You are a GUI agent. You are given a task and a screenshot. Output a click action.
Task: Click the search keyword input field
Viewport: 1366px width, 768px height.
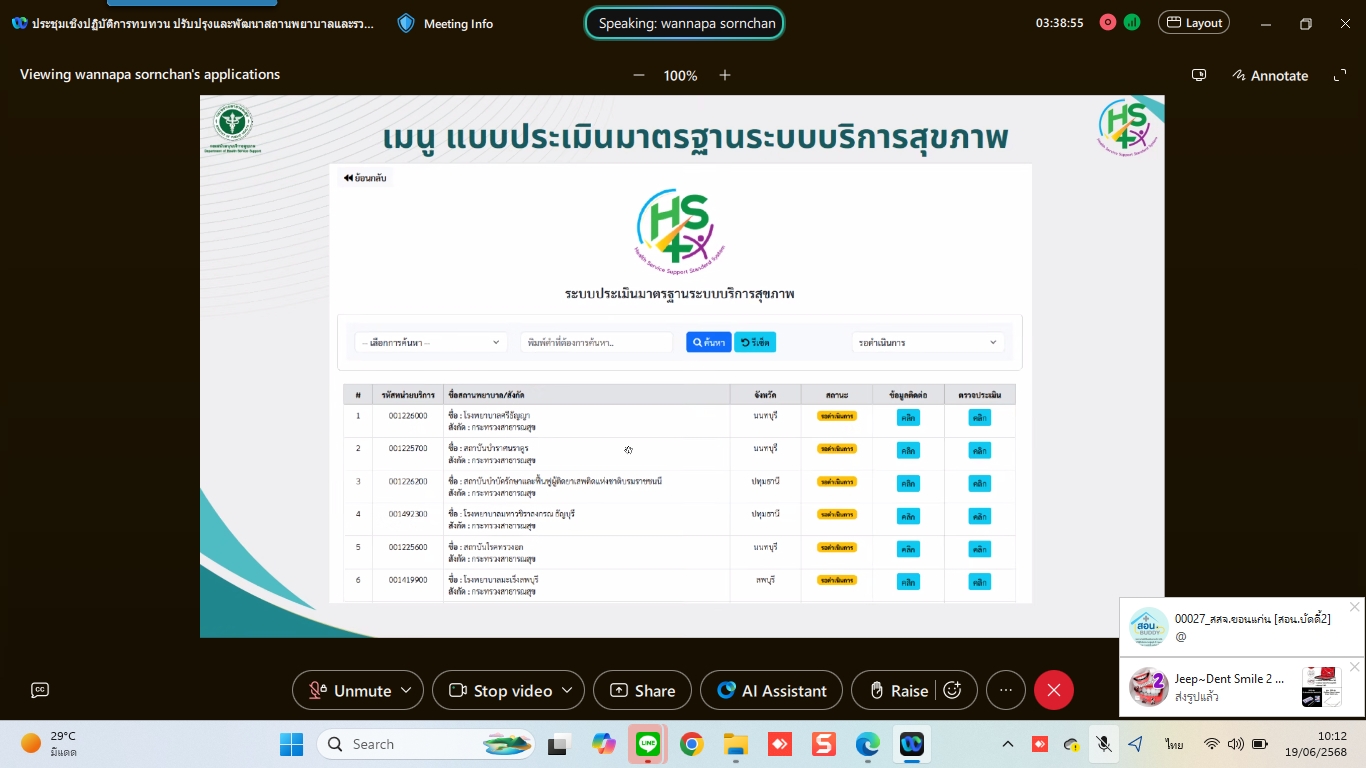(x=597, y=342)
